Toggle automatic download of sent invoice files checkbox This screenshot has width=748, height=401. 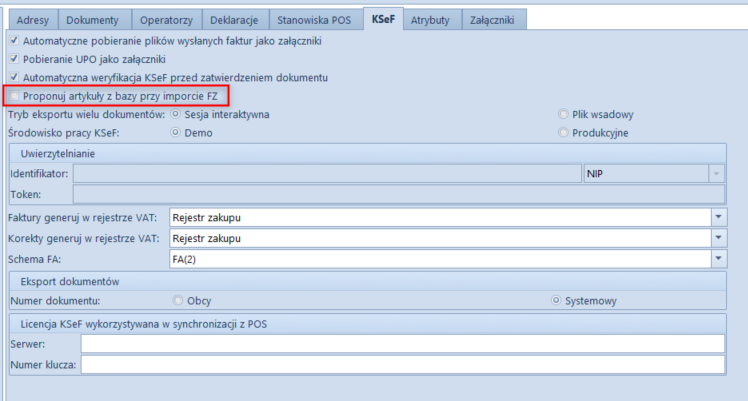14,41
